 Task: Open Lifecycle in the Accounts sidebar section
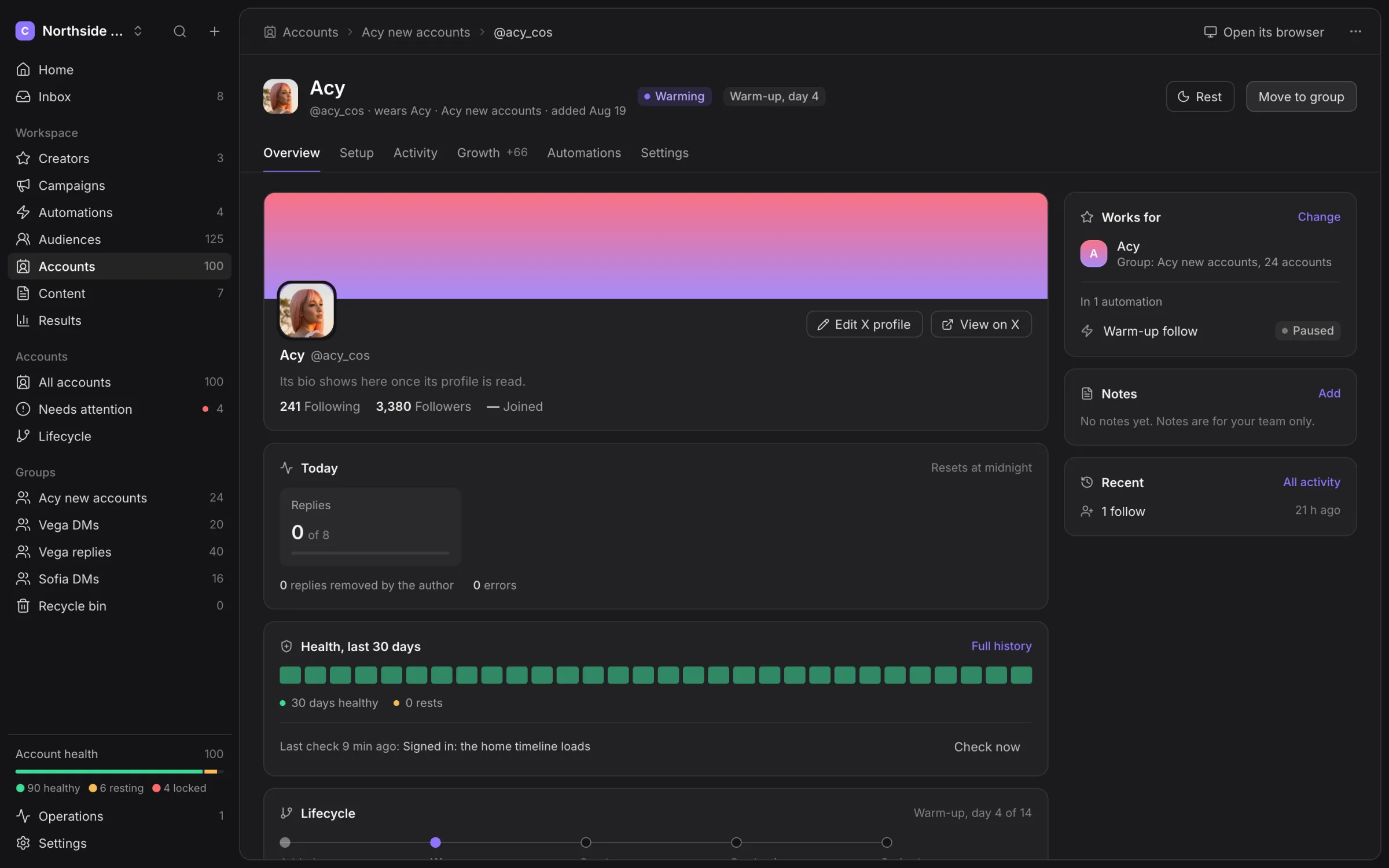tap(119, 436)
